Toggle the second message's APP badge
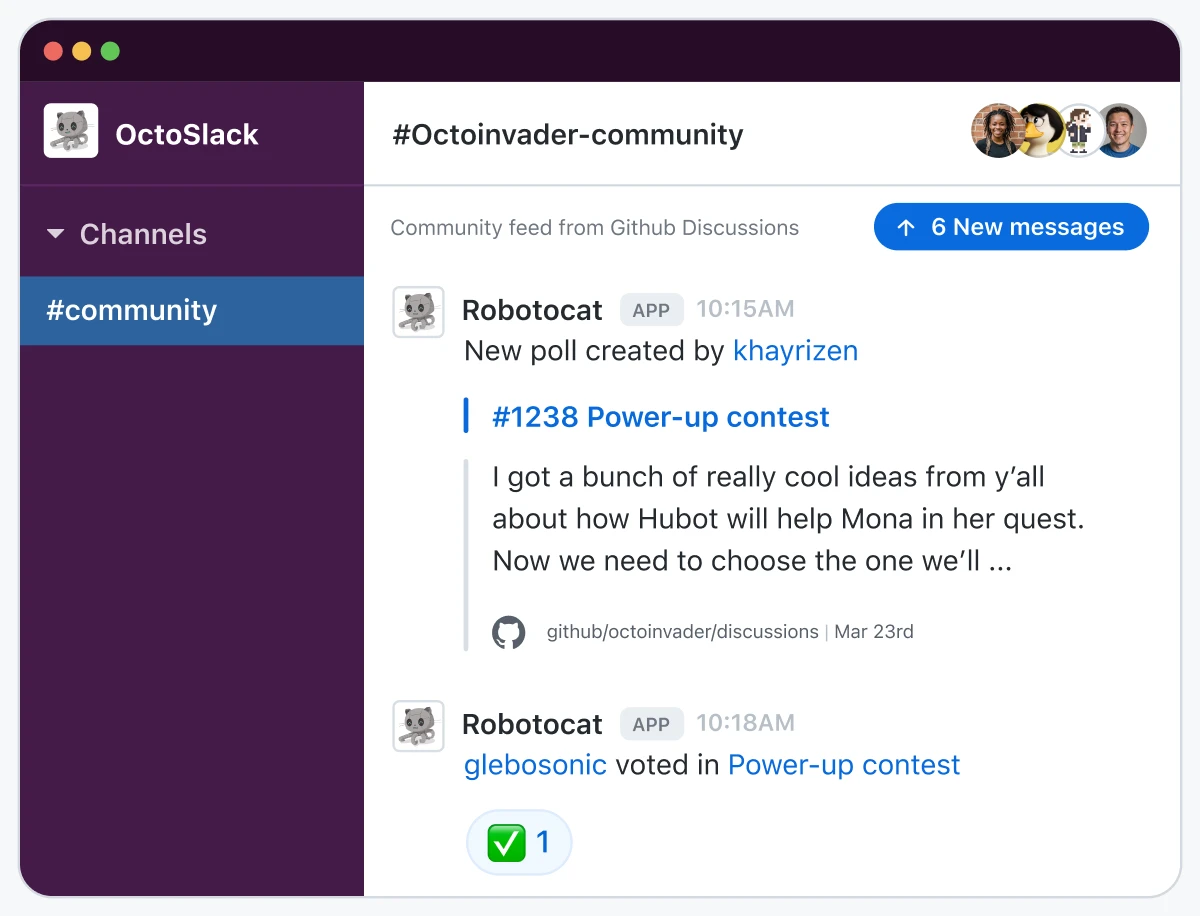 [651, 723]
